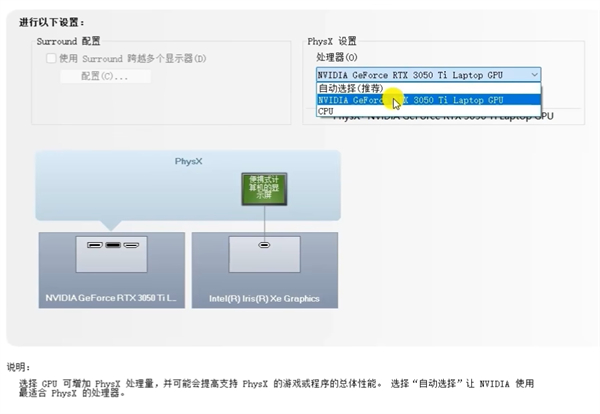Screen dimensions: 600x414
Task: Click the green laptop display icon
Action: (264, 189)
